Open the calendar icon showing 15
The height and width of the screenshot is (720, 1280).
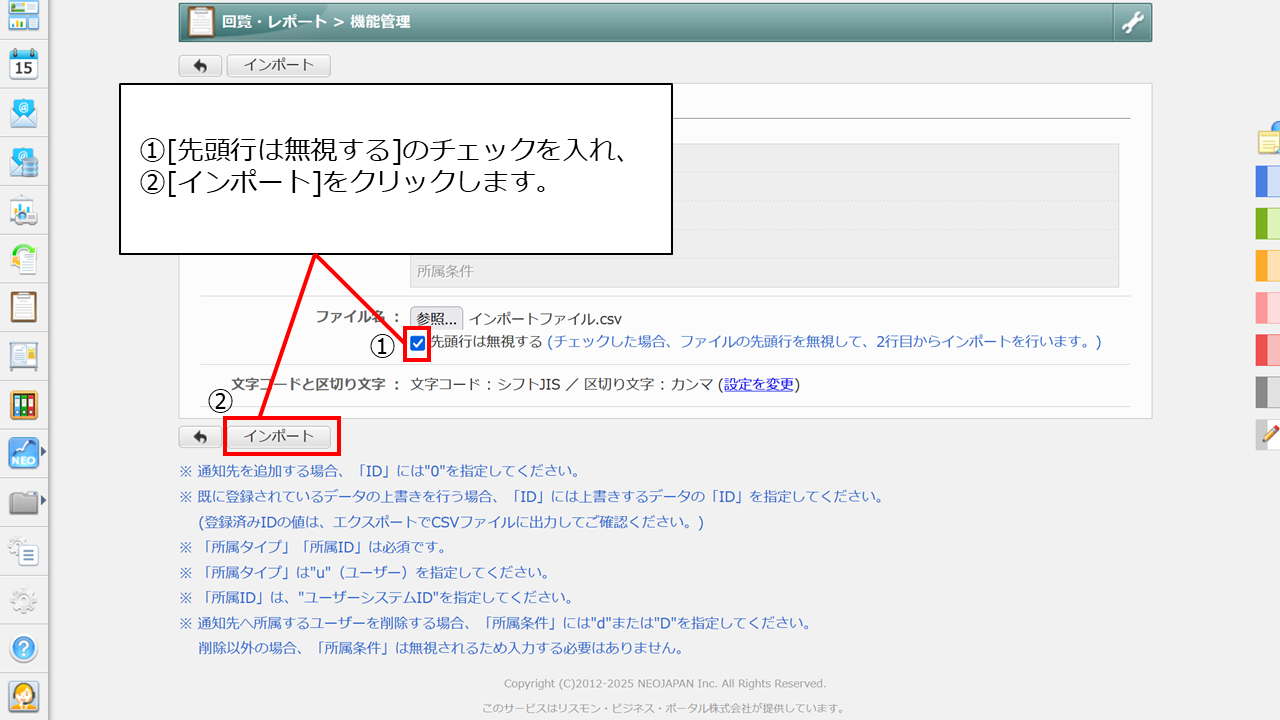tap(24, 65)
